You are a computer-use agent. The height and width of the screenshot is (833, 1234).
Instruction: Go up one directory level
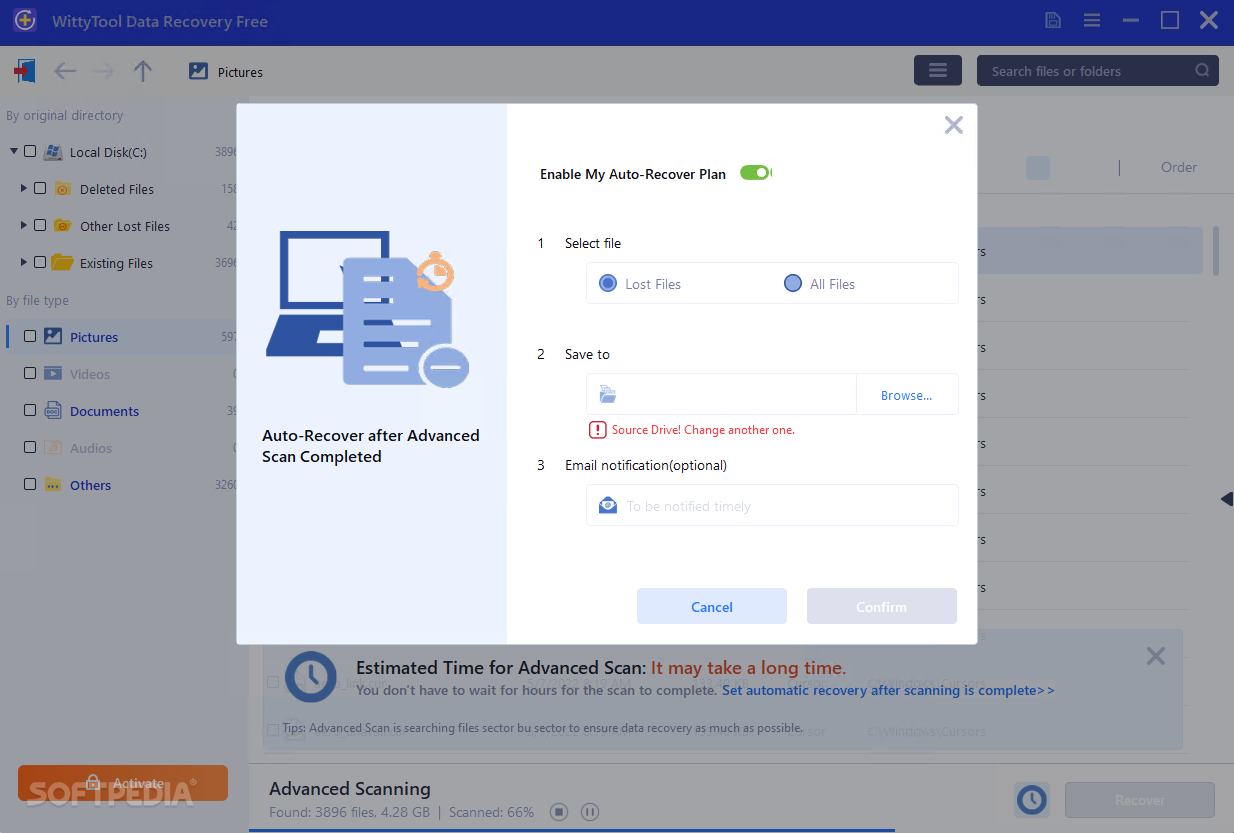(x=143, y=71)
